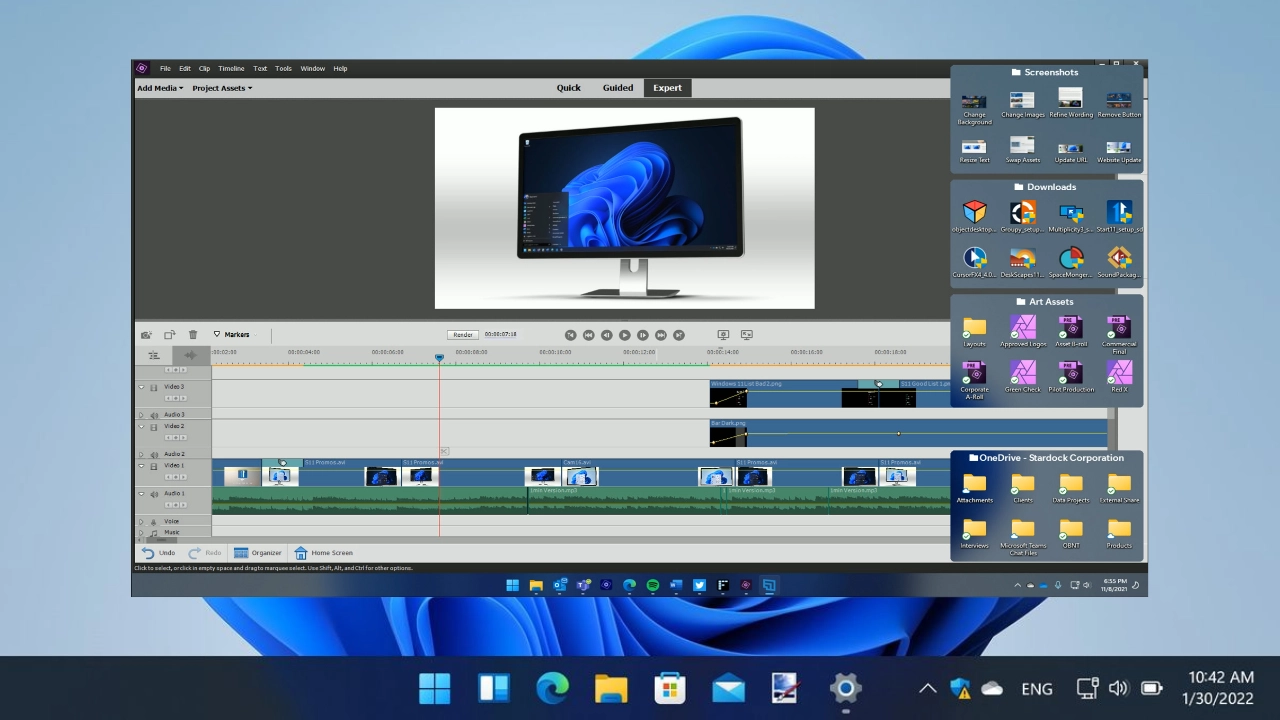Open the Interviews folder in OneDrive fence
The width and height of the screenshot is (1280, 720).
point(974,534)
